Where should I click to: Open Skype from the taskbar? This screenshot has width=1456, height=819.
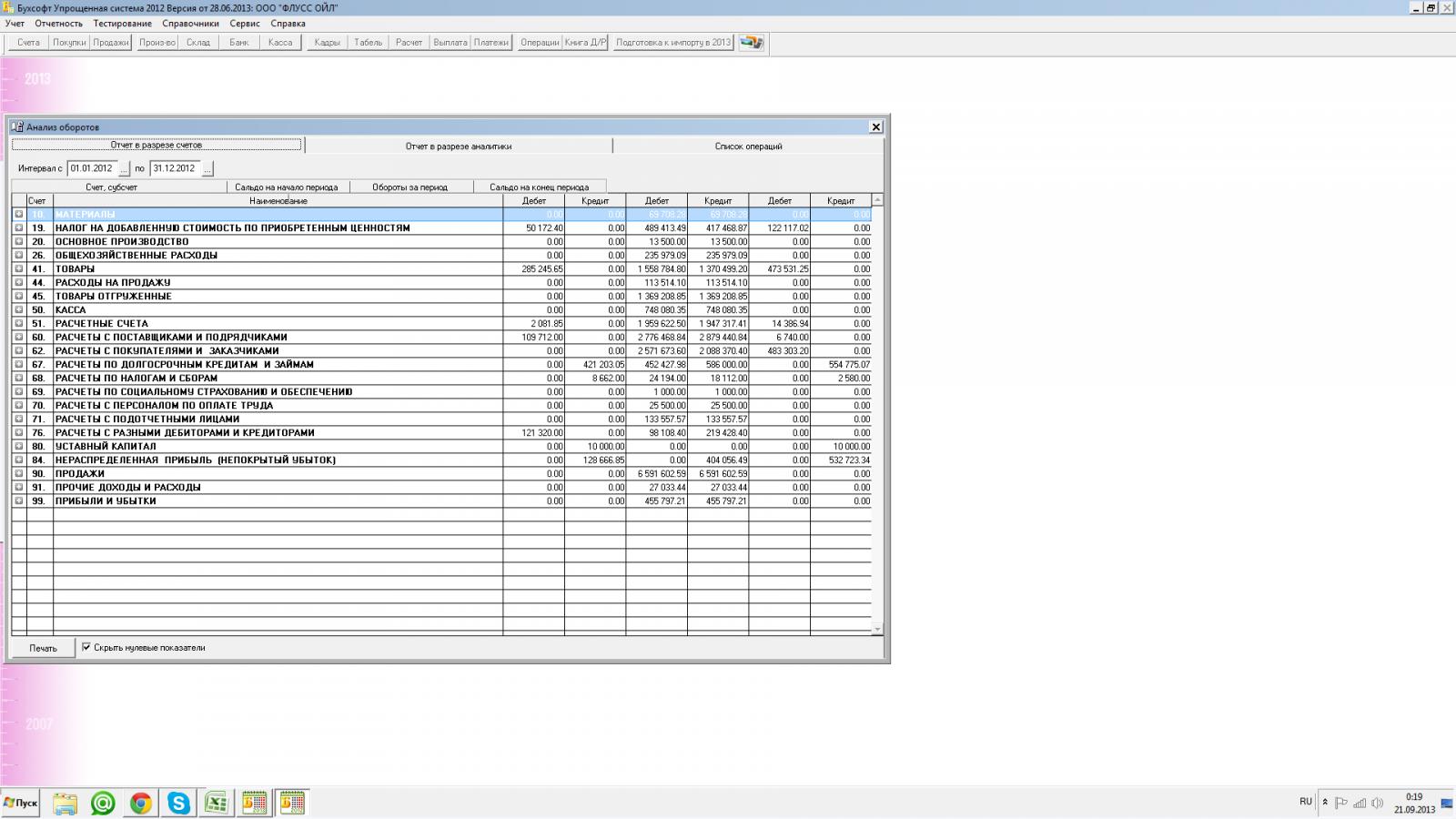click(x=178, y=803)
